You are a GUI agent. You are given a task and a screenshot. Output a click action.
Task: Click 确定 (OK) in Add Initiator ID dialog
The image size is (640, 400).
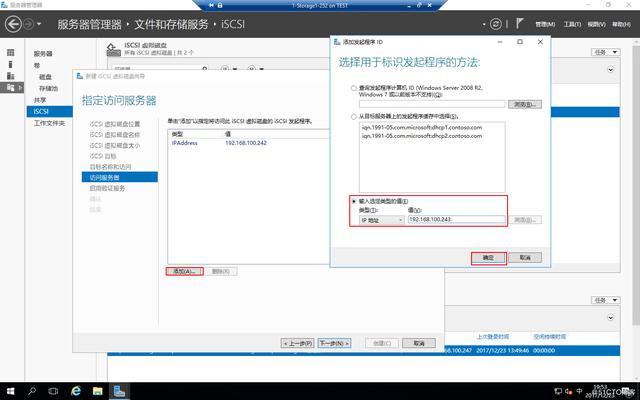click(489, 258)
